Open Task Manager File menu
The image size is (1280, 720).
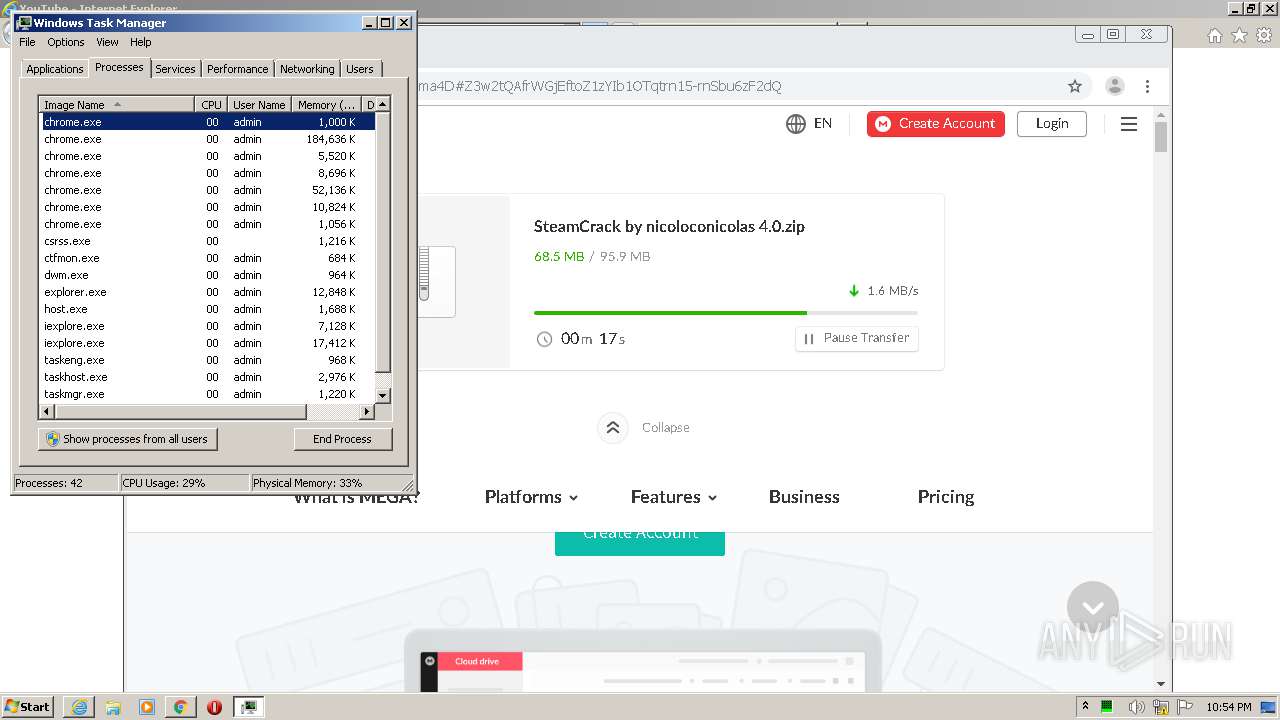point(27,42)
